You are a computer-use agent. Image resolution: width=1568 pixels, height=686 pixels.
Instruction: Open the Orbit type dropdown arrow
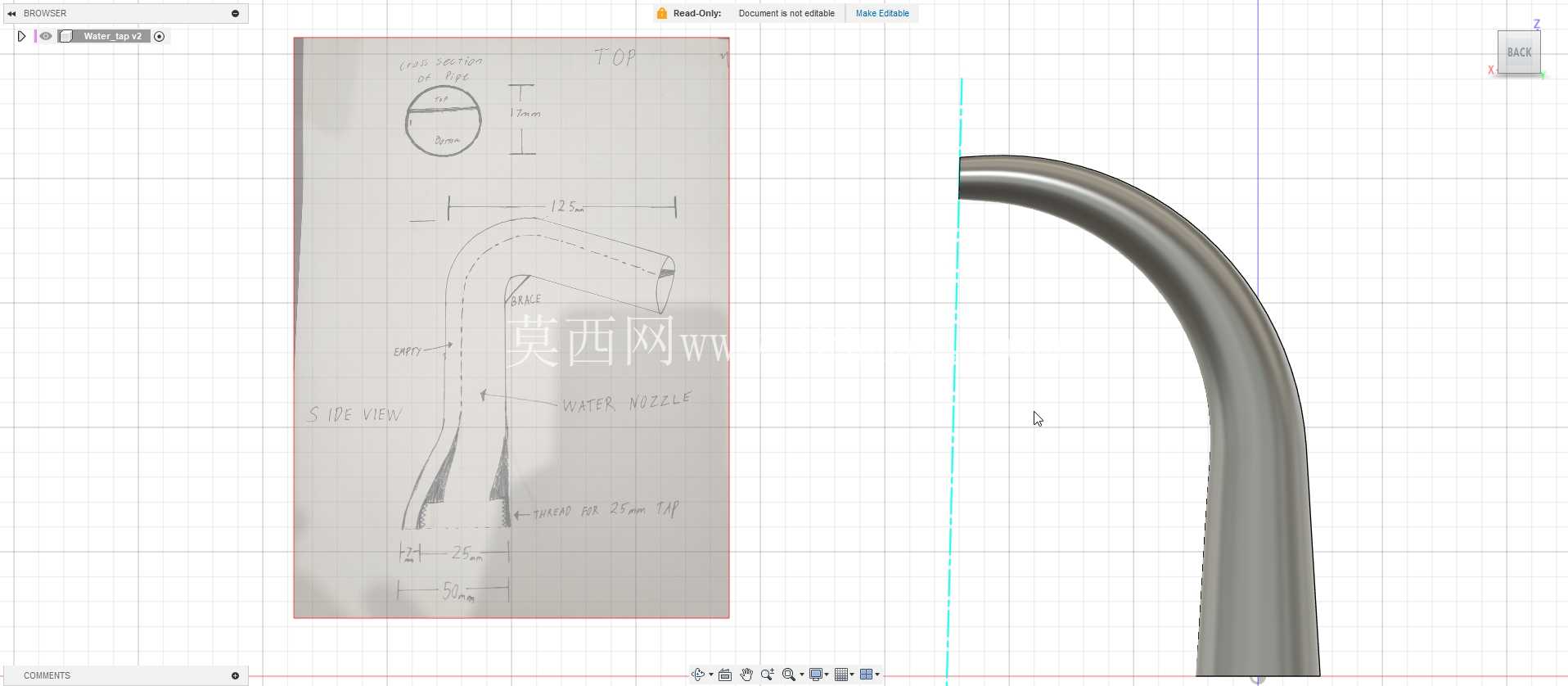point(711,675)
